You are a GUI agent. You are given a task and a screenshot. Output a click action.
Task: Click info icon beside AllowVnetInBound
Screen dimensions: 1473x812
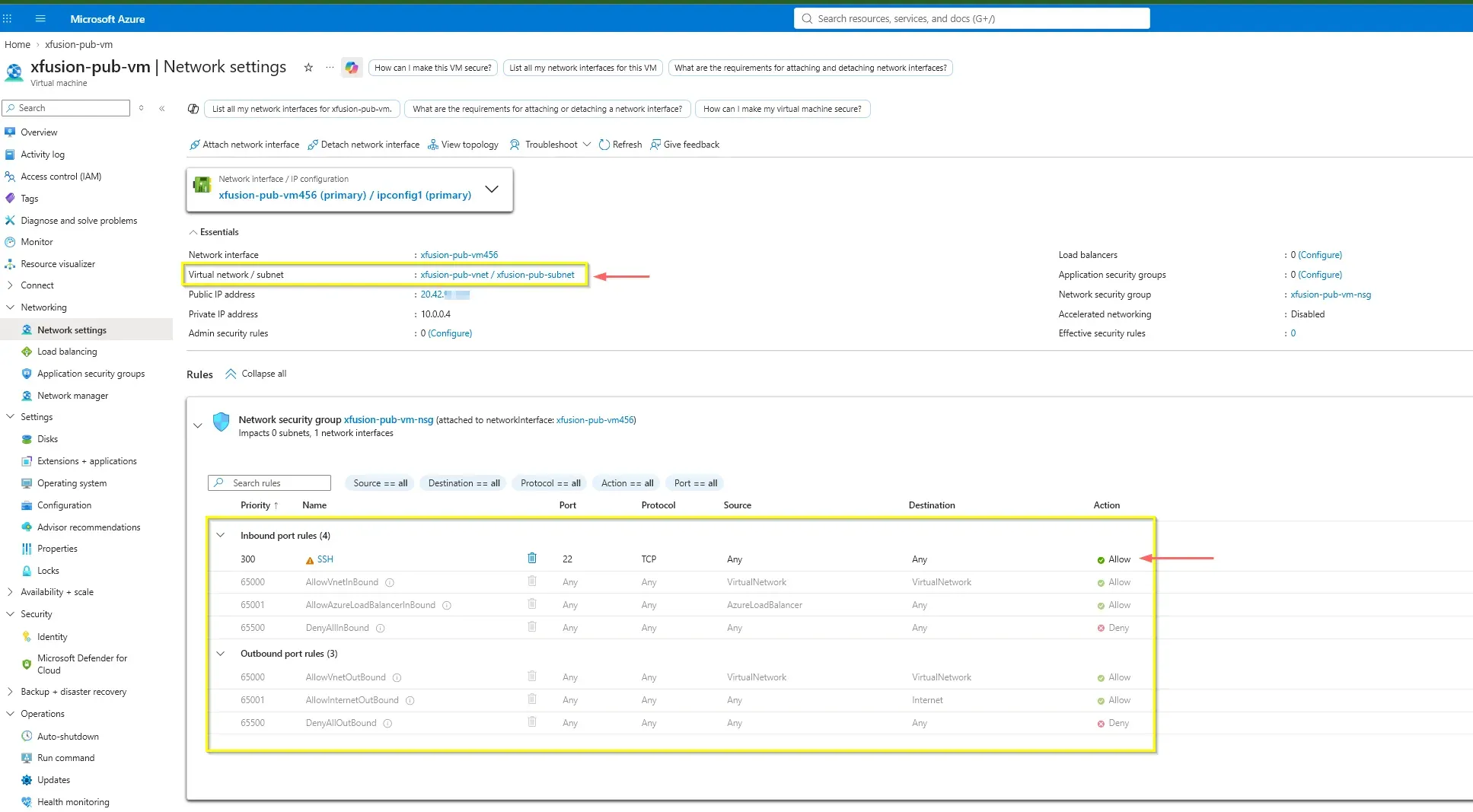(390, 583)
